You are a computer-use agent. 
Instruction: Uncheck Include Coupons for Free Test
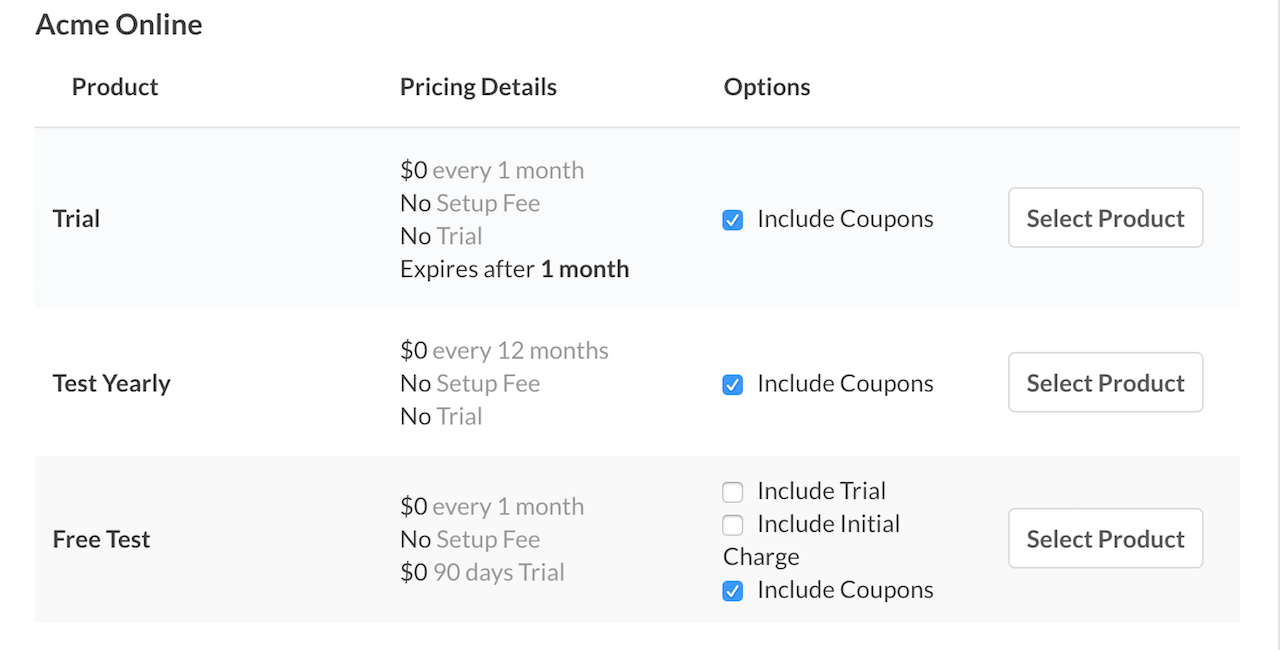pyautogui.click(x=732, y=590)
